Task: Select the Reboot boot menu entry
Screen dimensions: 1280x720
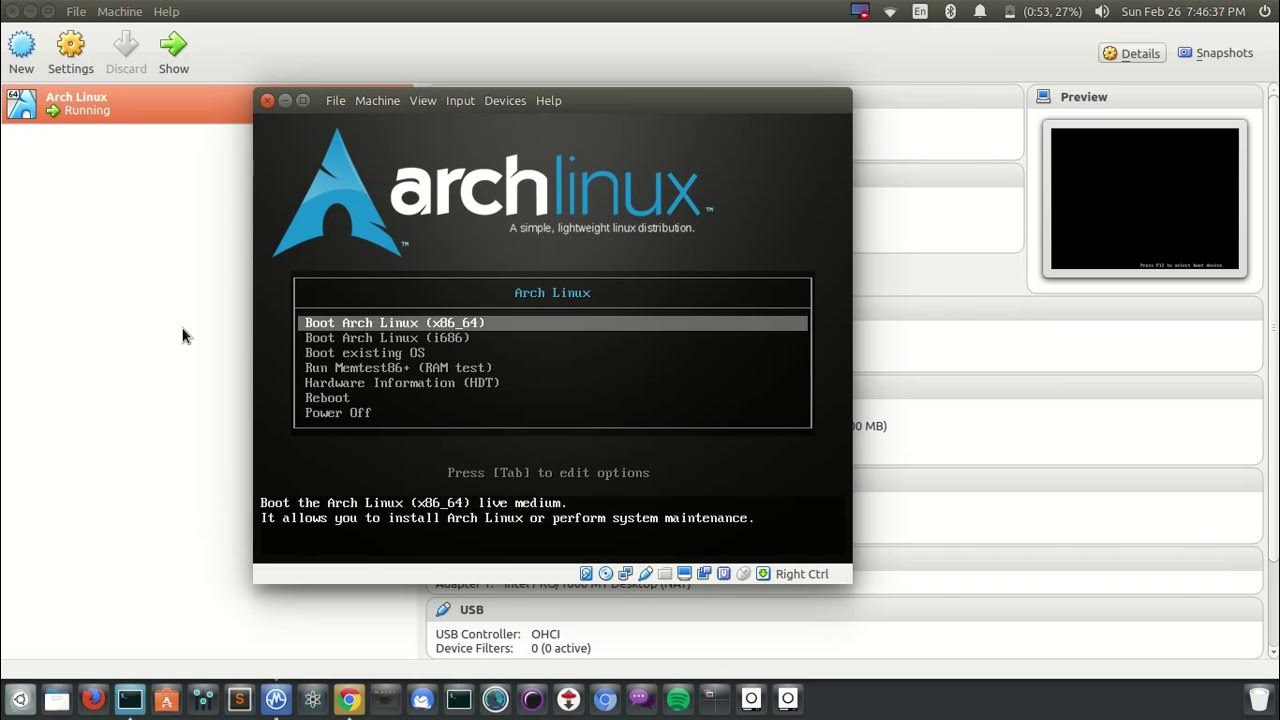Action: [327, 398]
